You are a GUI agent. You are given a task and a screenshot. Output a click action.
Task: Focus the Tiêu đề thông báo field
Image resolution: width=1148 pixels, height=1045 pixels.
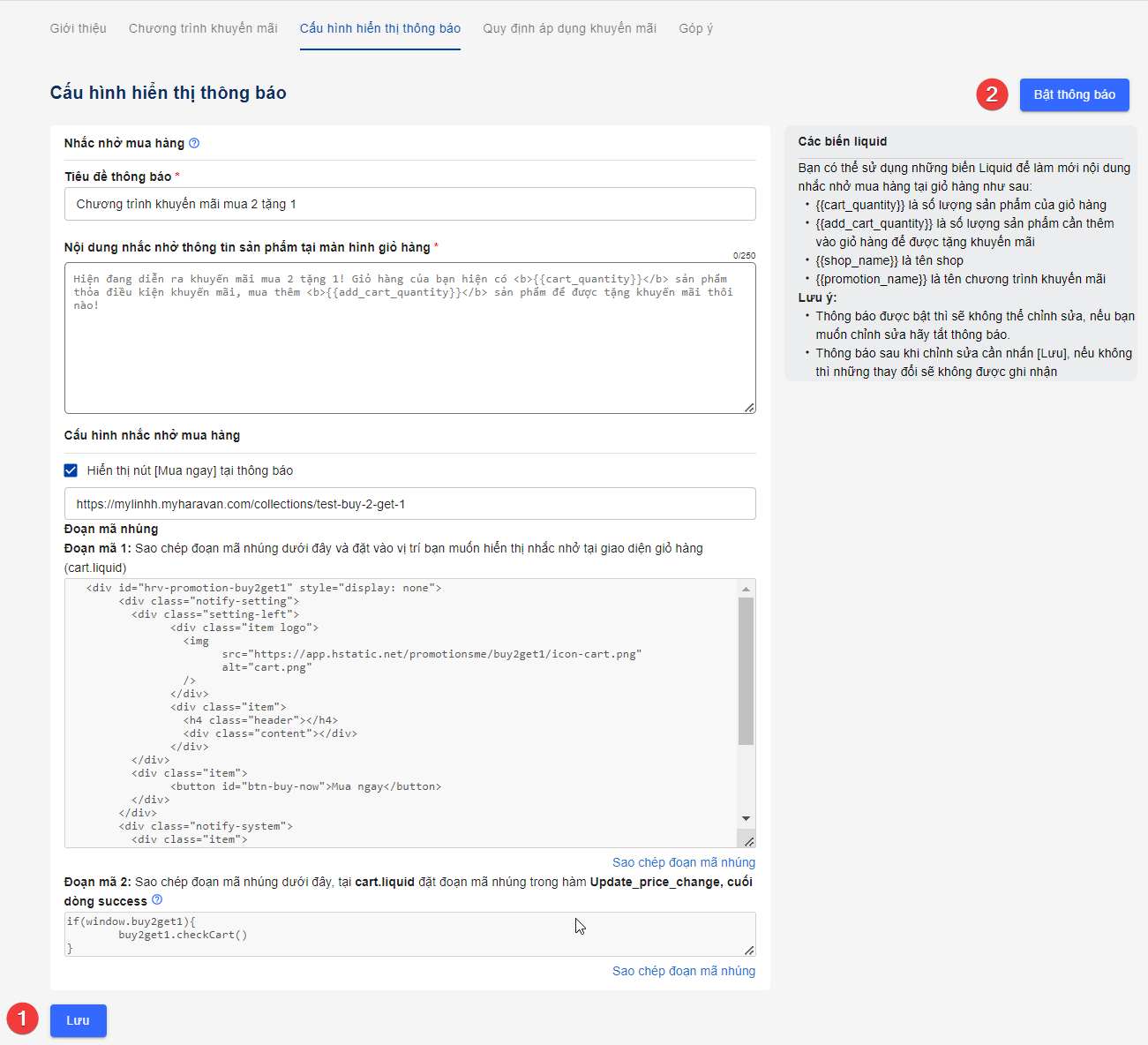[x=410, y=204]
